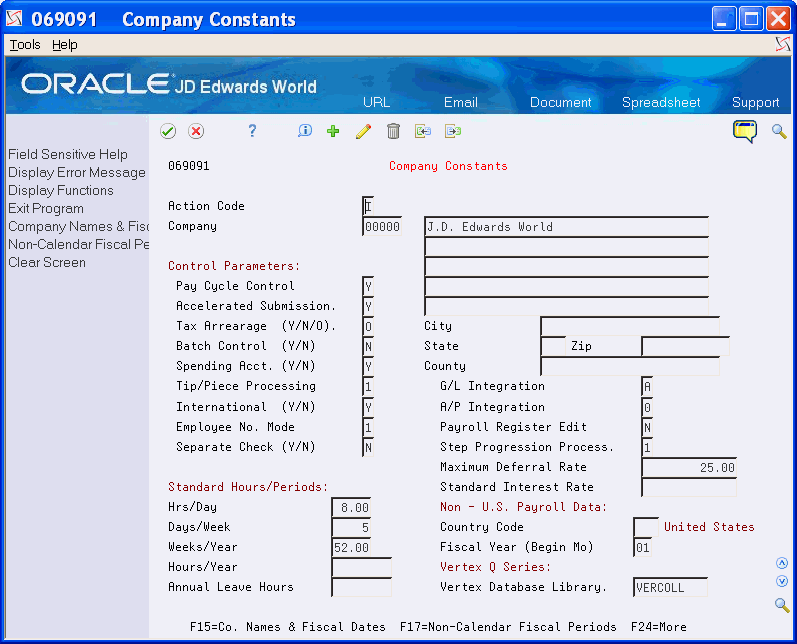Click the top-right magnifier search icon
The image size is (797, 644).
coord(779,131)
